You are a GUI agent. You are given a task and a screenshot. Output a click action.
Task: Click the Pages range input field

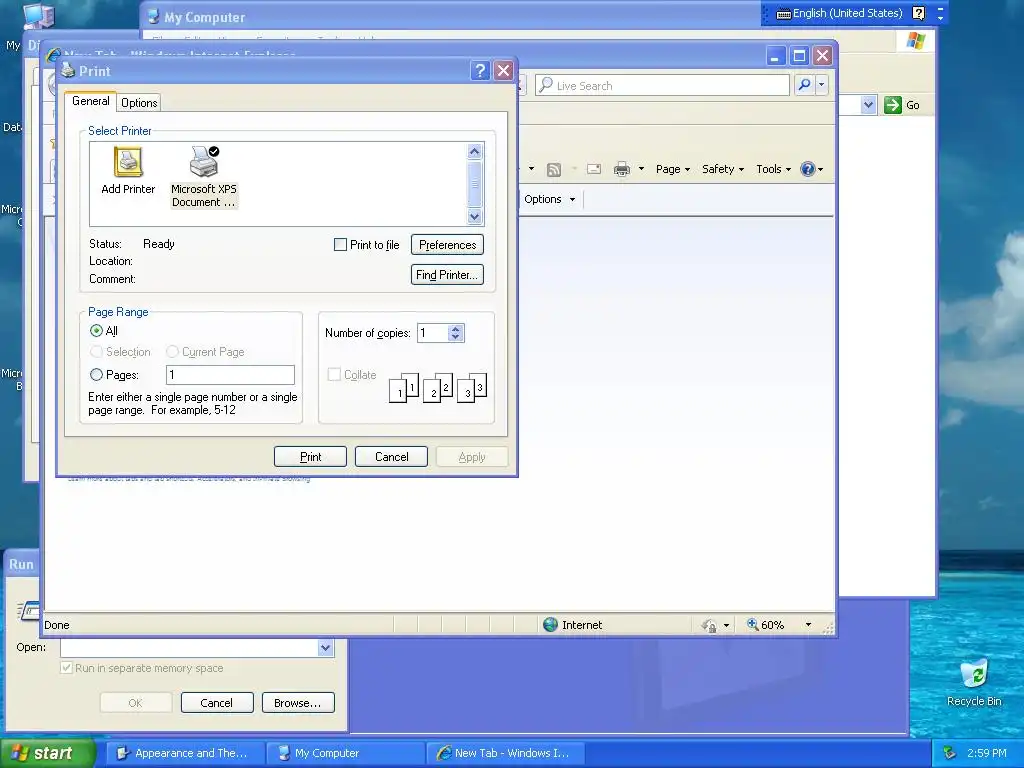231,375
